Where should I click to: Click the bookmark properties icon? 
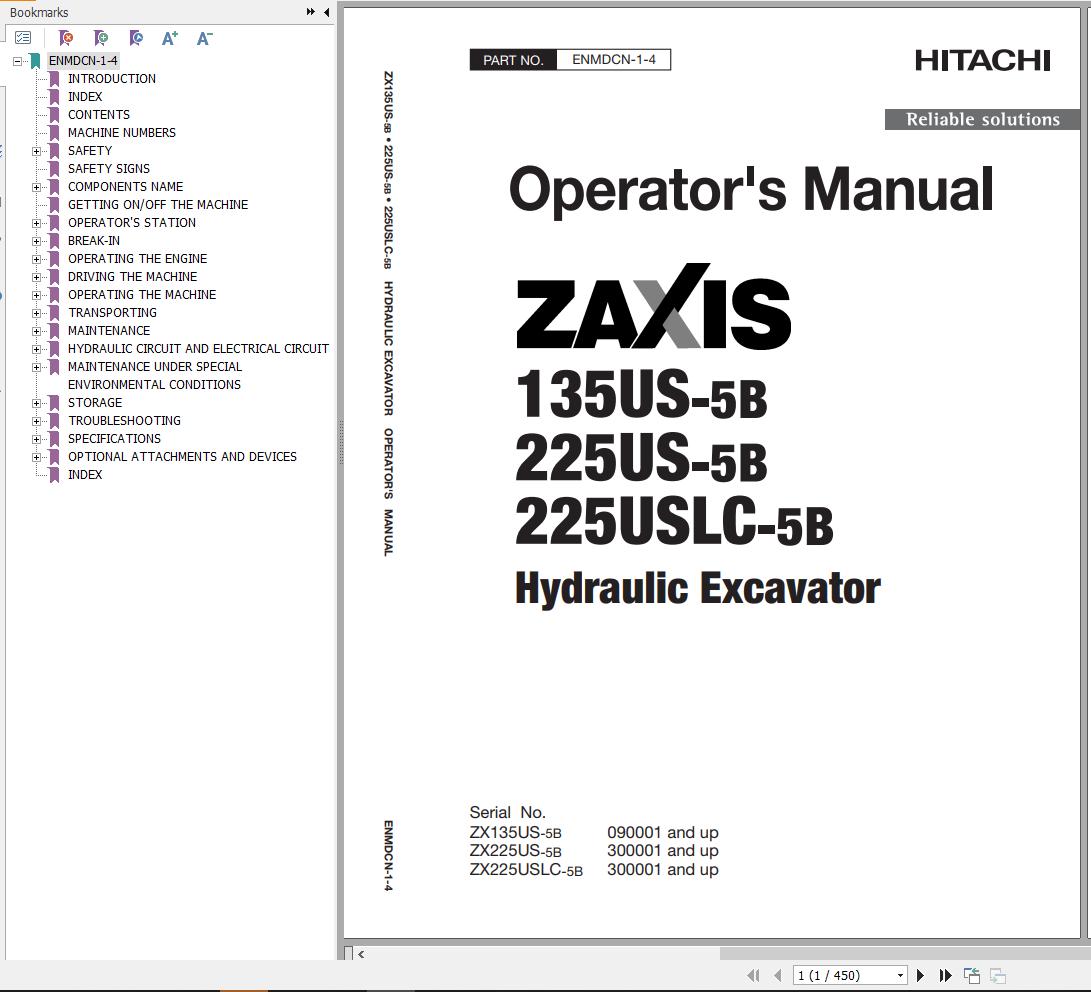136,38
